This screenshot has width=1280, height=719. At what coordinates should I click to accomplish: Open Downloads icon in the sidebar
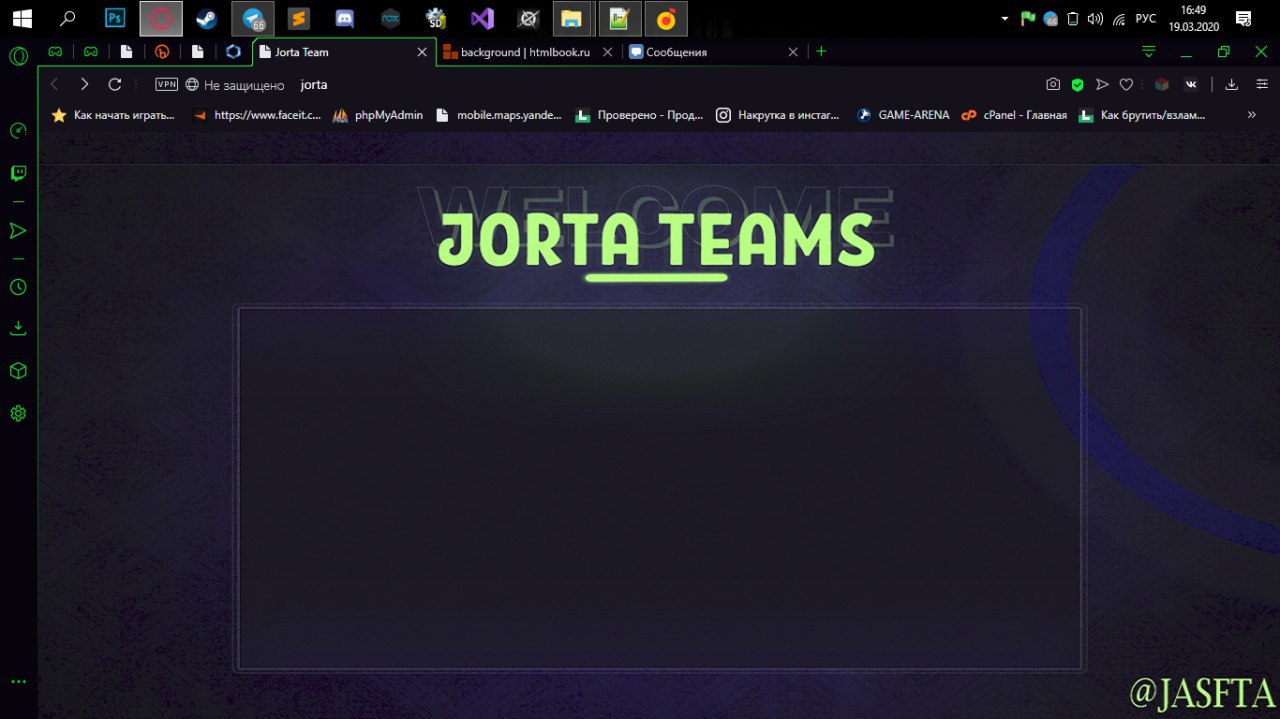click(18, 328)
